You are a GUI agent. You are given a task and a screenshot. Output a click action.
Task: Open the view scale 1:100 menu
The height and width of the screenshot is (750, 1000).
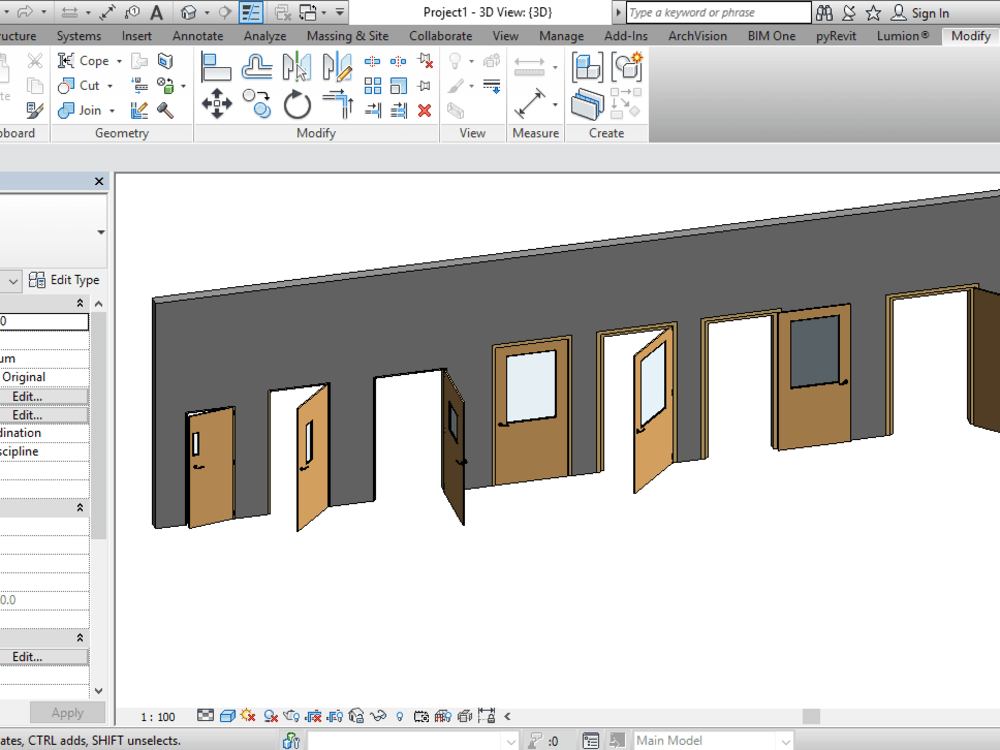tap(157, 716)
